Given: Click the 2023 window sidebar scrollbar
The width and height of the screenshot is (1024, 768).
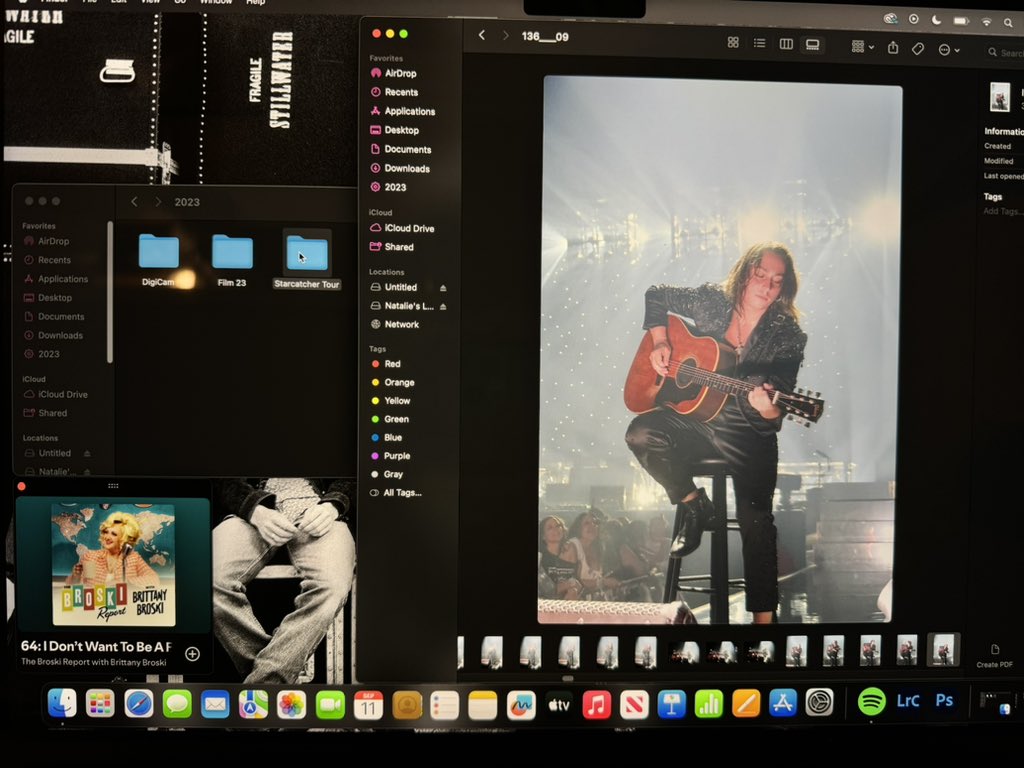Looking at the screenshot, I should 110,292.
